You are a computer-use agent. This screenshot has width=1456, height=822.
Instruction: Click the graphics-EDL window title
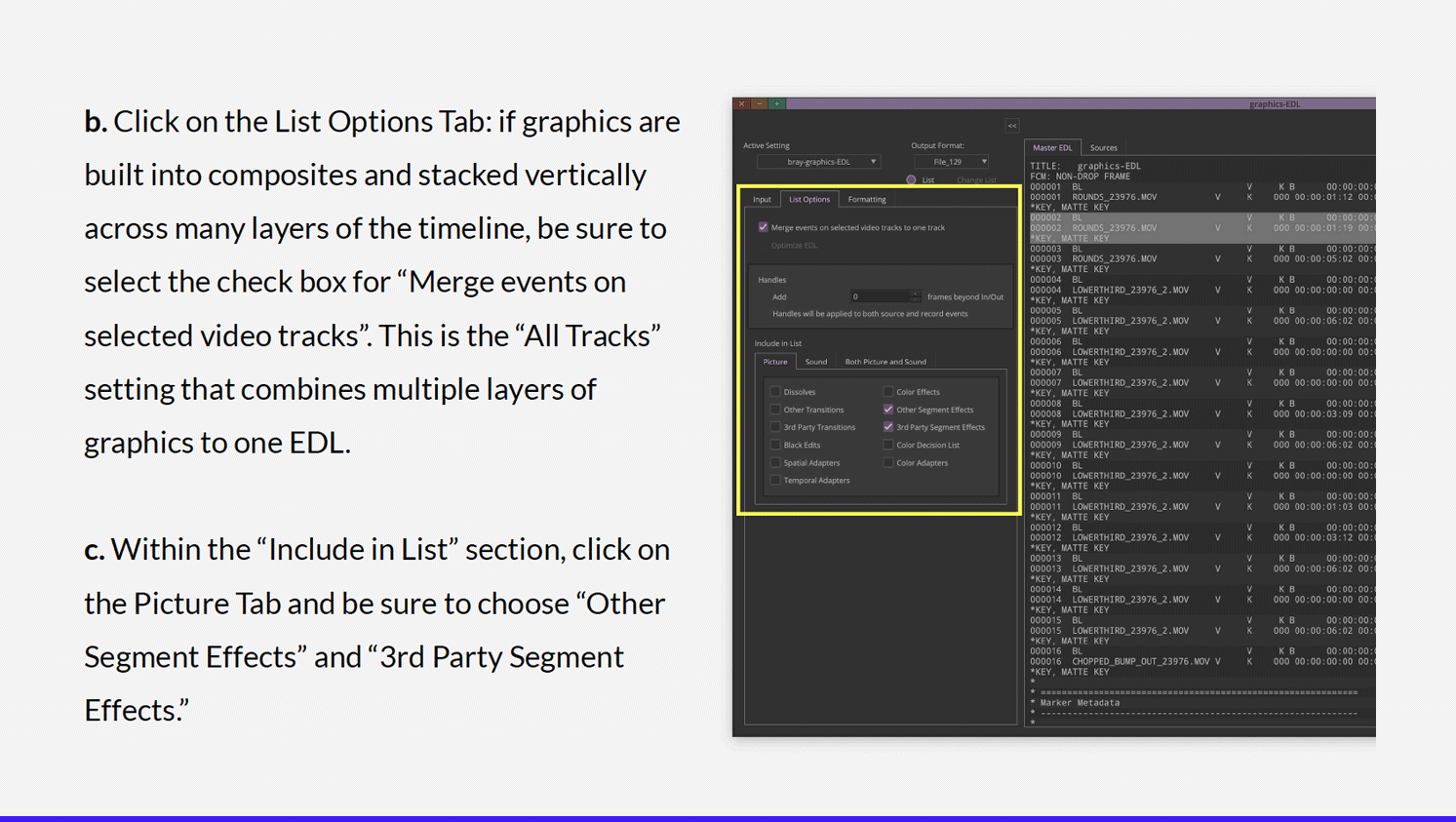point(1275,104)
